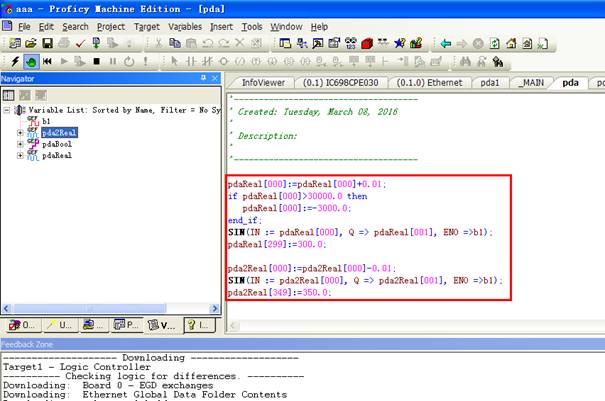This screenshot has height=401, width=605.
Task: Switch to the _MAIN editor tab
Action: click(x=533, y=83)
